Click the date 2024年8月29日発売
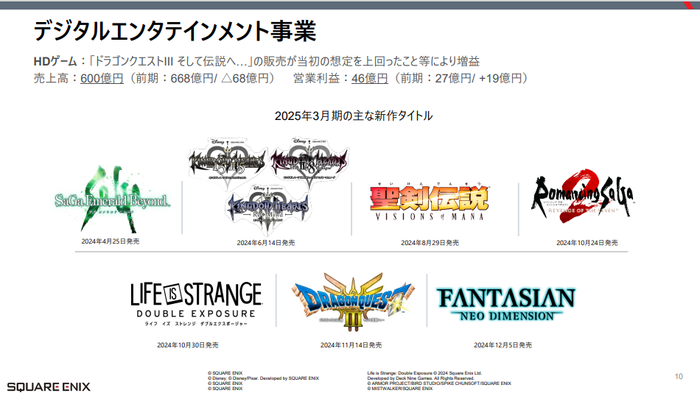This screenshot has width=700, height=396. [429, 242]
